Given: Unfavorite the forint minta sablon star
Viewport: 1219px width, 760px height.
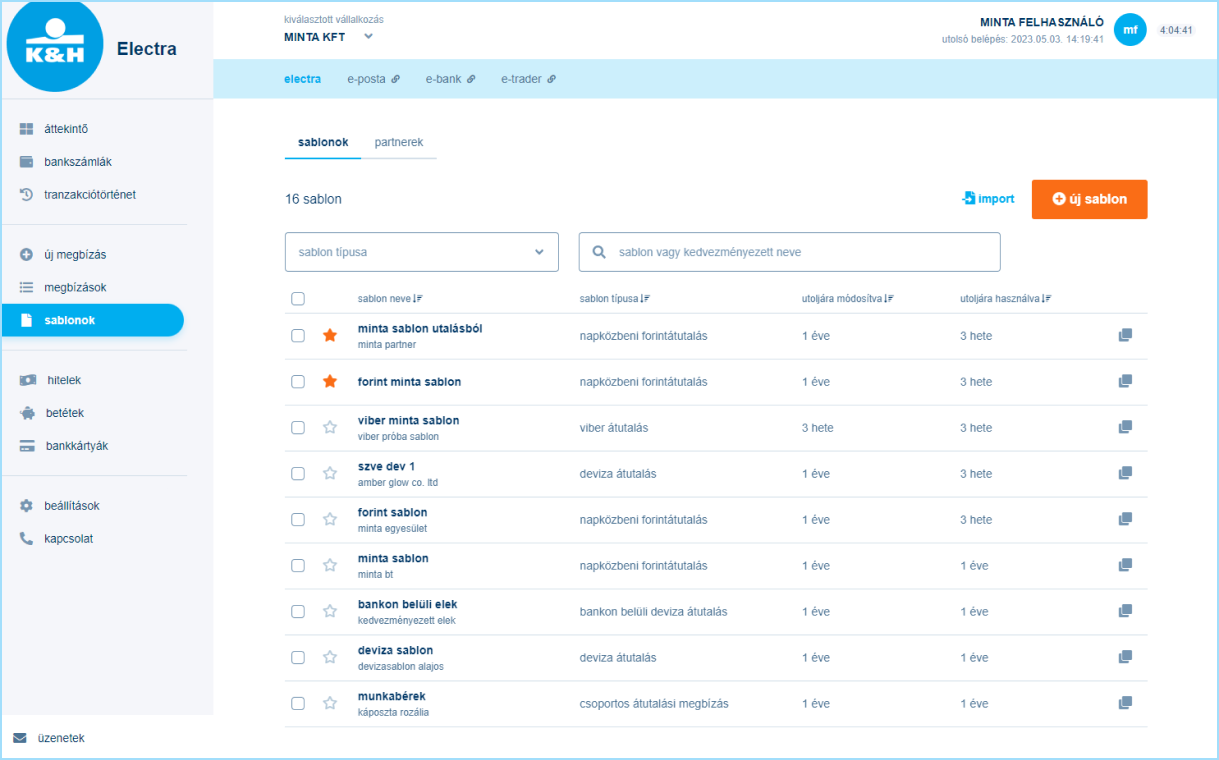Looking at the screenshot, I should 330,382.
